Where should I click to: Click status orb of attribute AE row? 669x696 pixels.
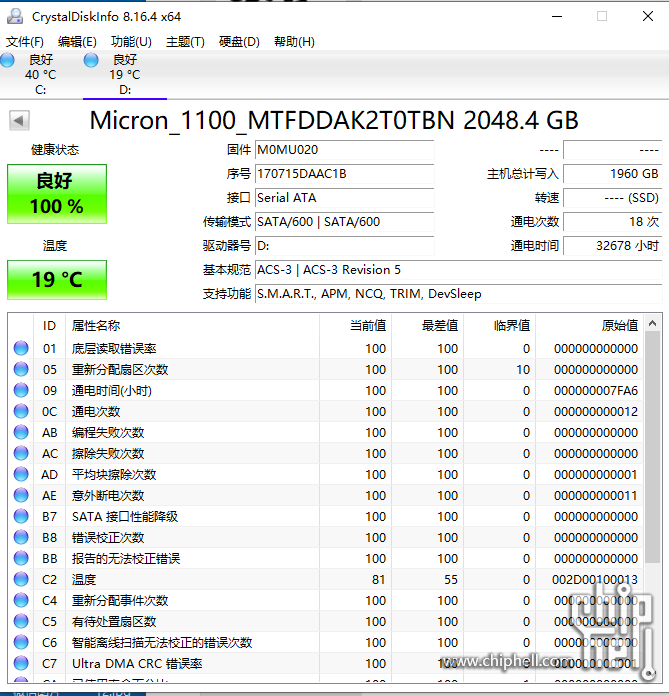click(21, 495)
